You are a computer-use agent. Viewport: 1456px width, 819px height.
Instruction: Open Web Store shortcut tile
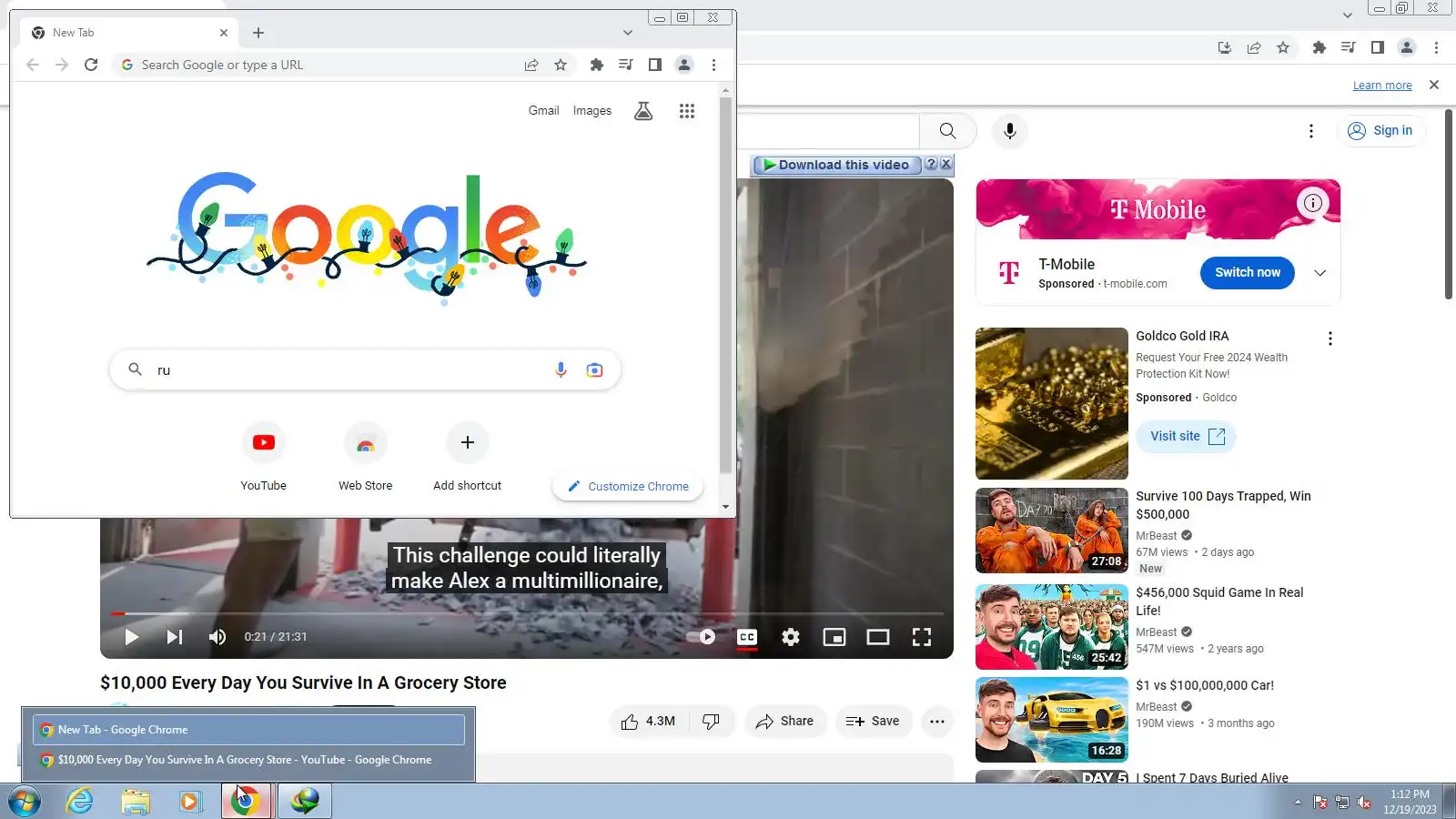[366, 457]
